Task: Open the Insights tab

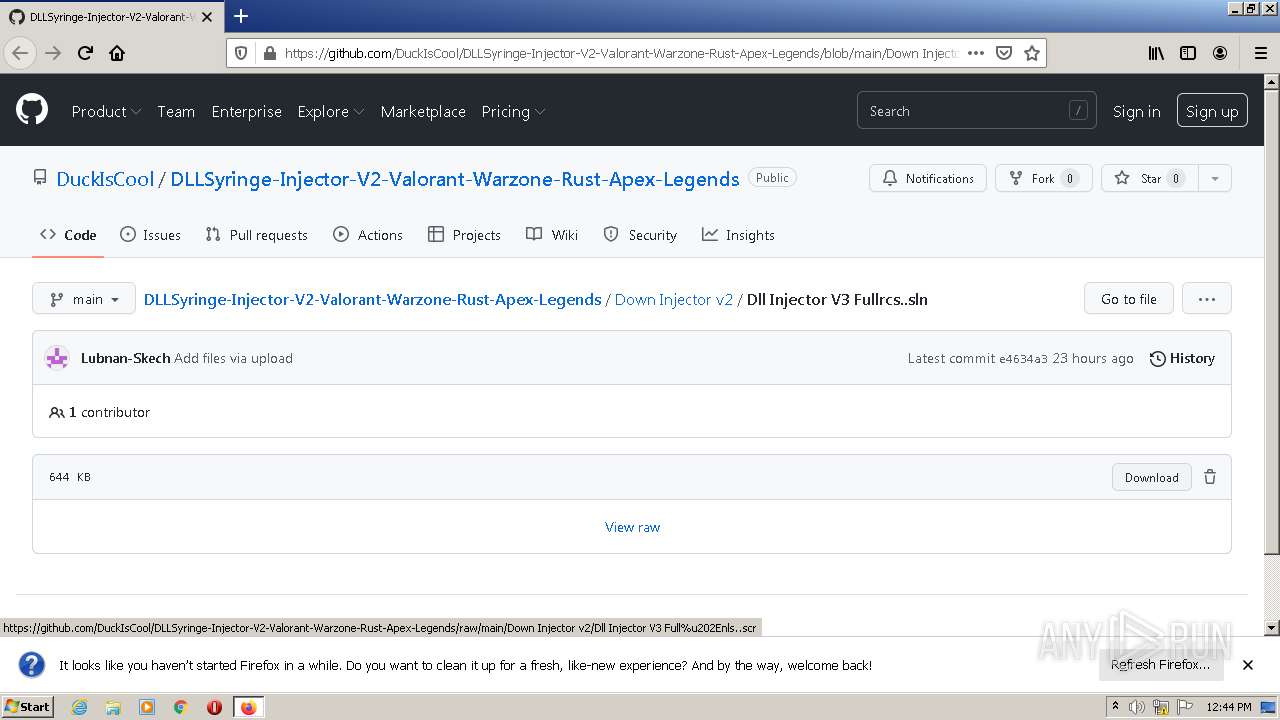Action: coord(738,235)
